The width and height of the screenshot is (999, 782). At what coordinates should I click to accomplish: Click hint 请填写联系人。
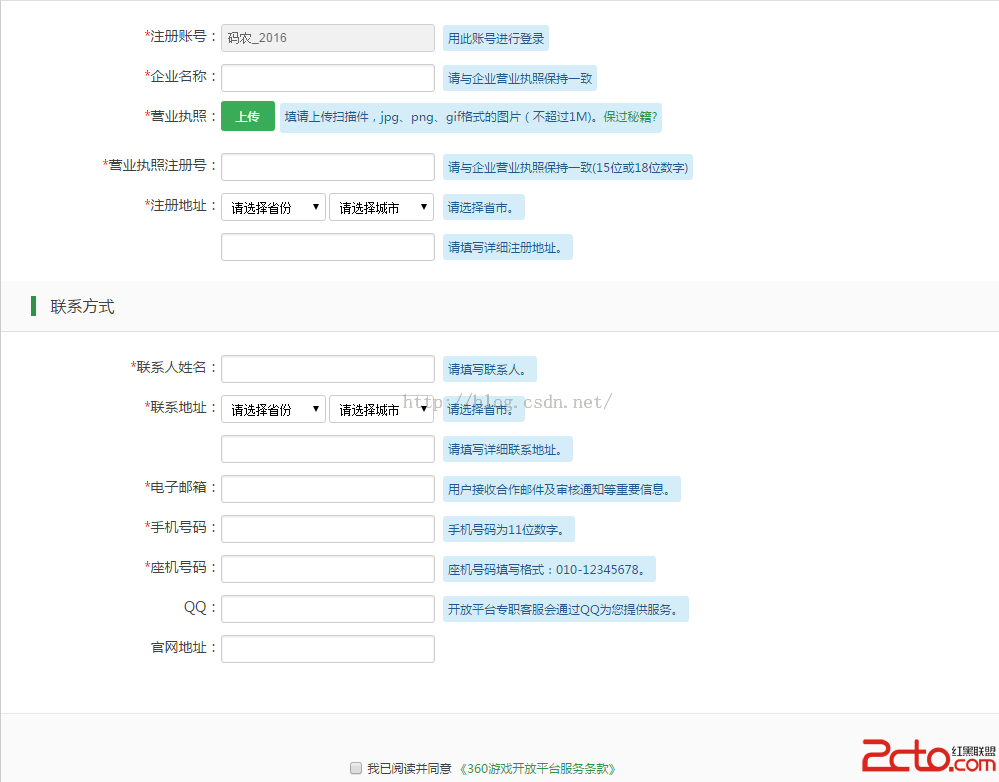point(490,370)
